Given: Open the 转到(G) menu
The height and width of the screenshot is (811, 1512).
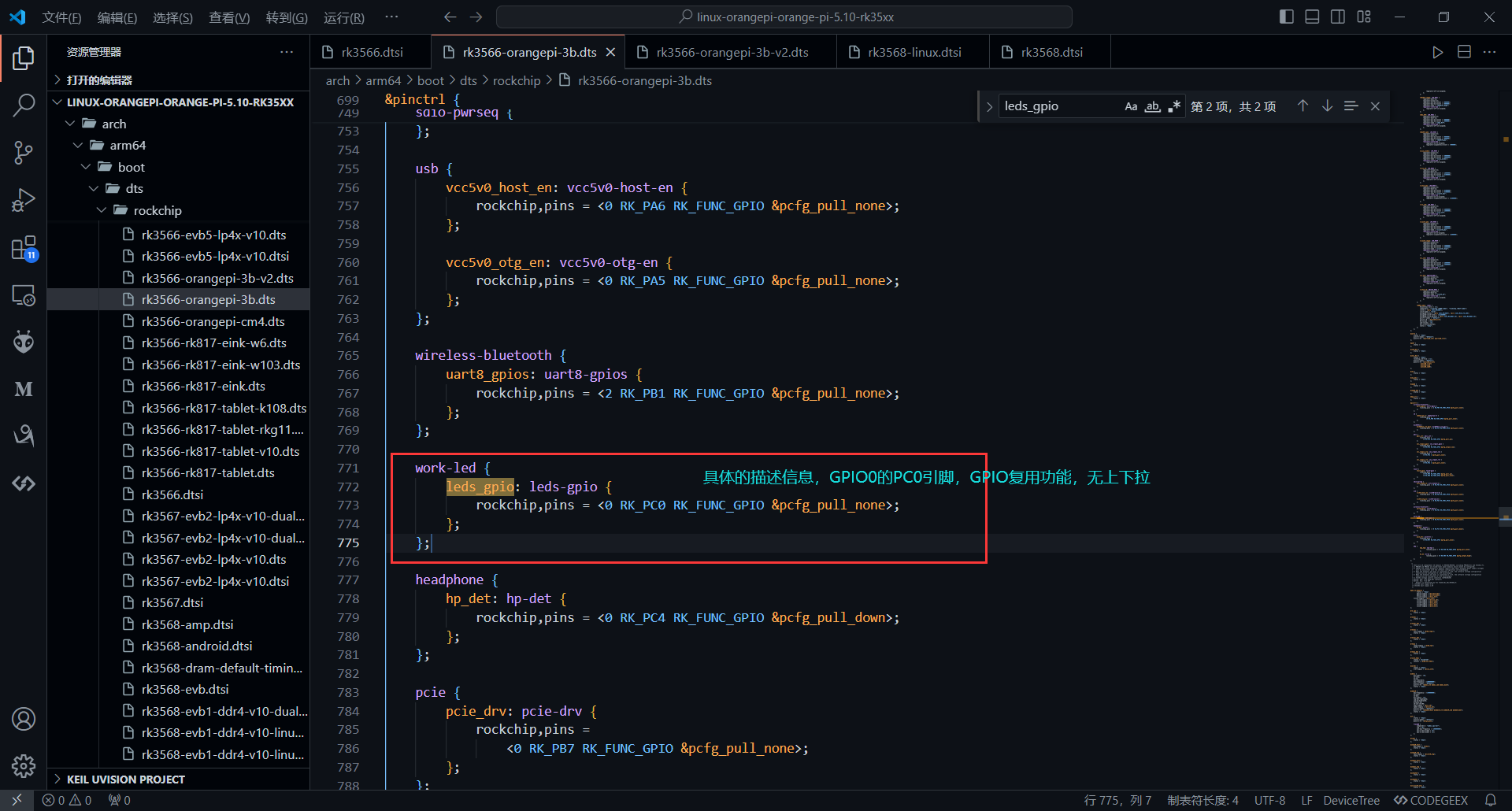Looking at the screenshot, I should [x=287, y=17].
